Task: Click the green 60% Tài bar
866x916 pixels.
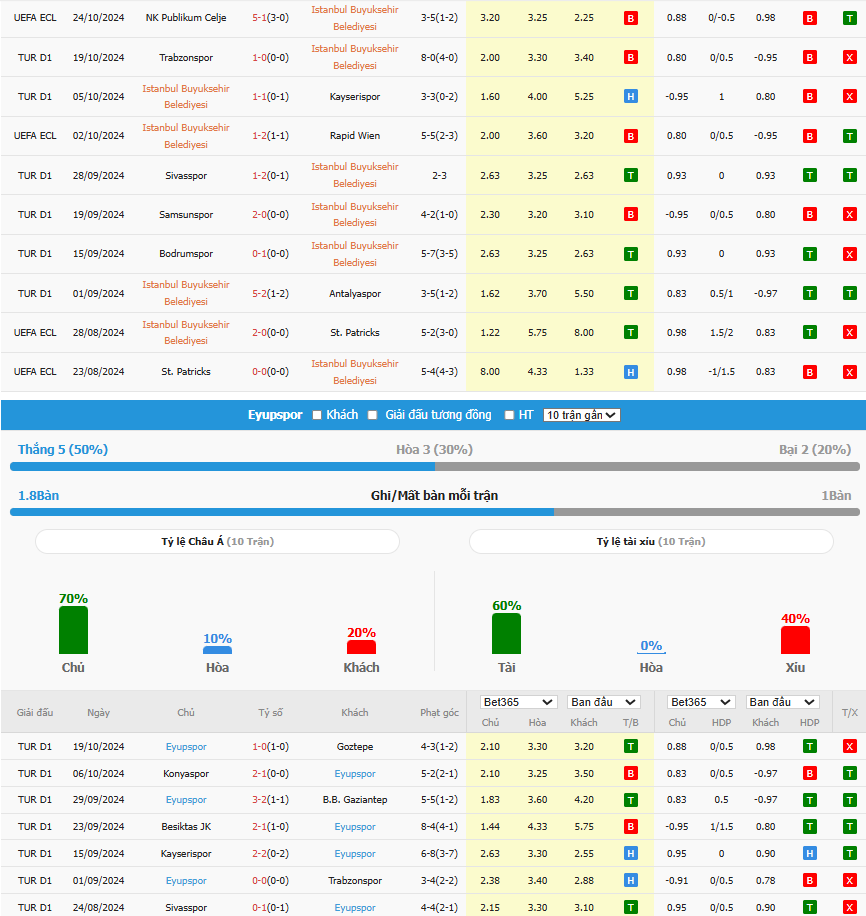Action: (x=506, y=633)
